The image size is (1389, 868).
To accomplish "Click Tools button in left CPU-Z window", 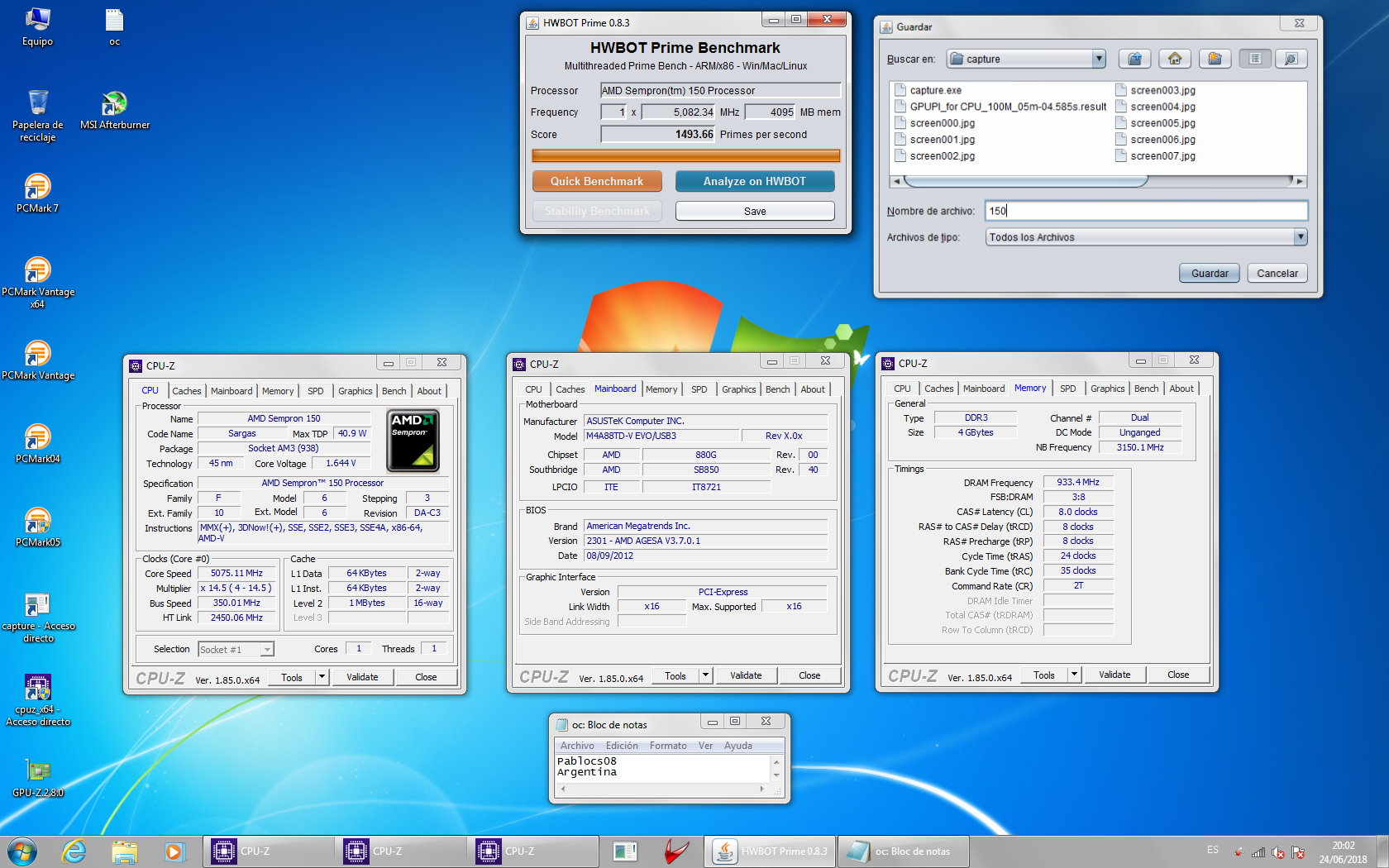I will tap(292, 677).
